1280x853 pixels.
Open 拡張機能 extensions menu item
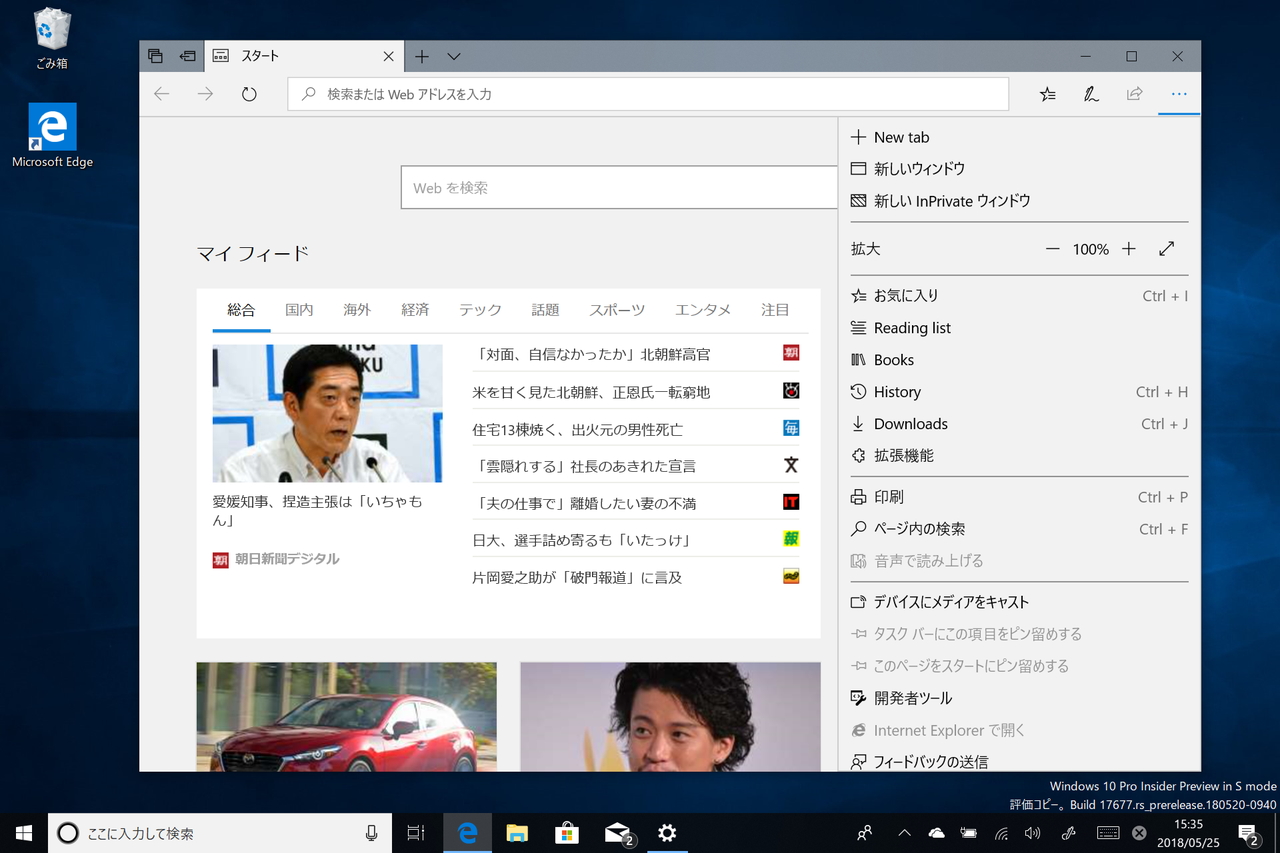1019,455
